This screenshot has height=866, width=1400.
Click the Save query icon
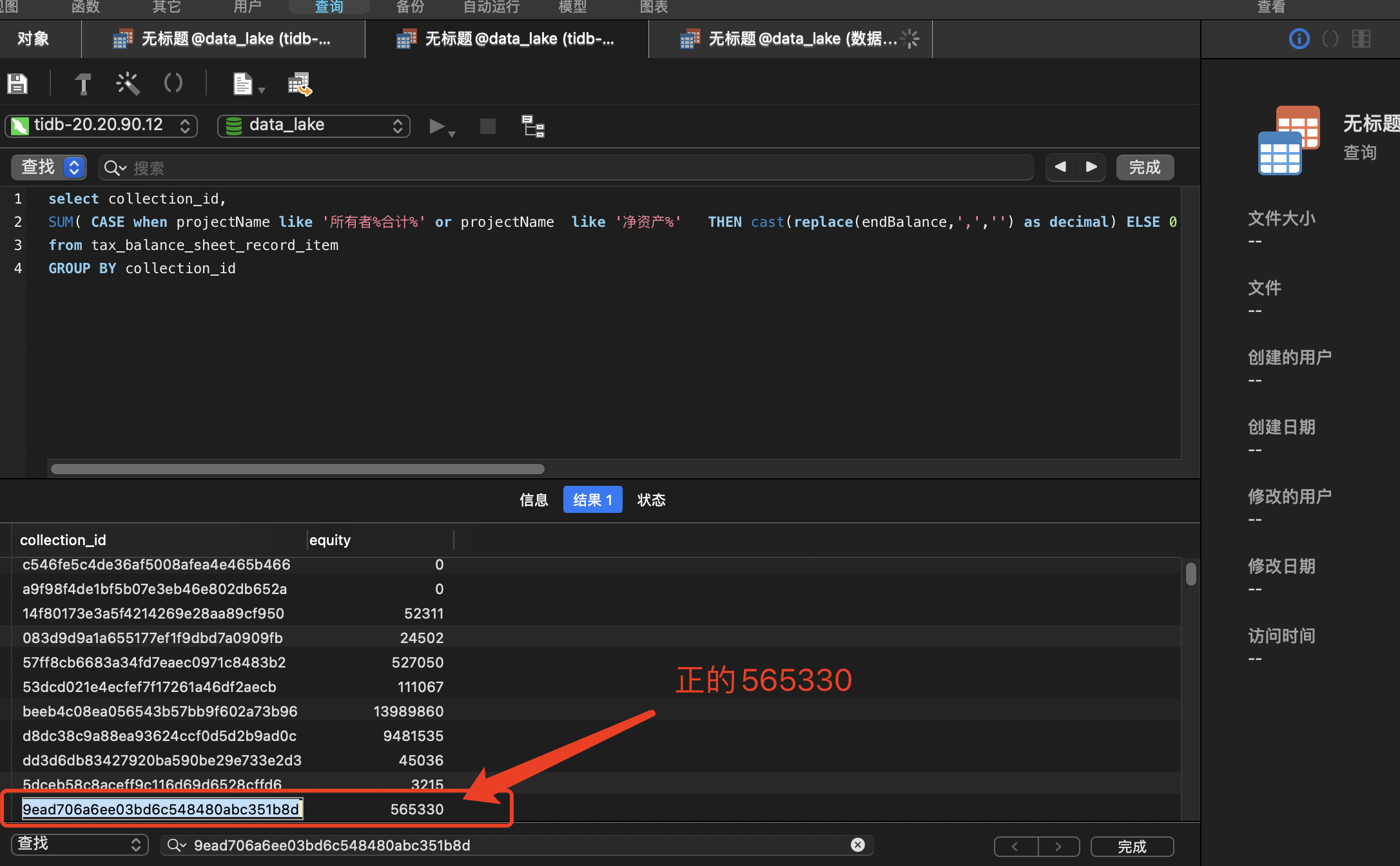coord(17,84)
